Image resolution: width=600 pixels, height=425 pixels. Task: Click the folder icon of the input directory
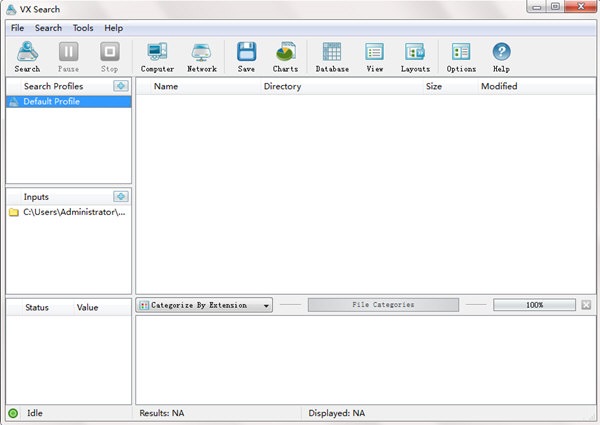pos(14,212)
